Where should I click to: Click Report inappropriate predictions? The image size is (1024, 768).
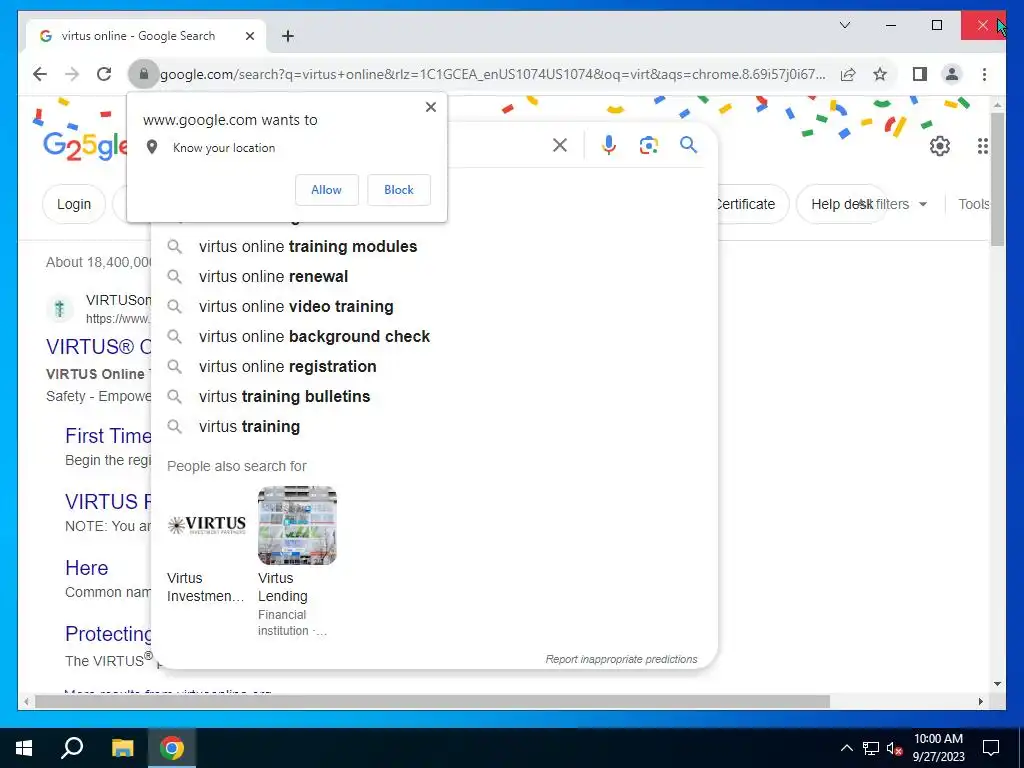coord(621,659)
